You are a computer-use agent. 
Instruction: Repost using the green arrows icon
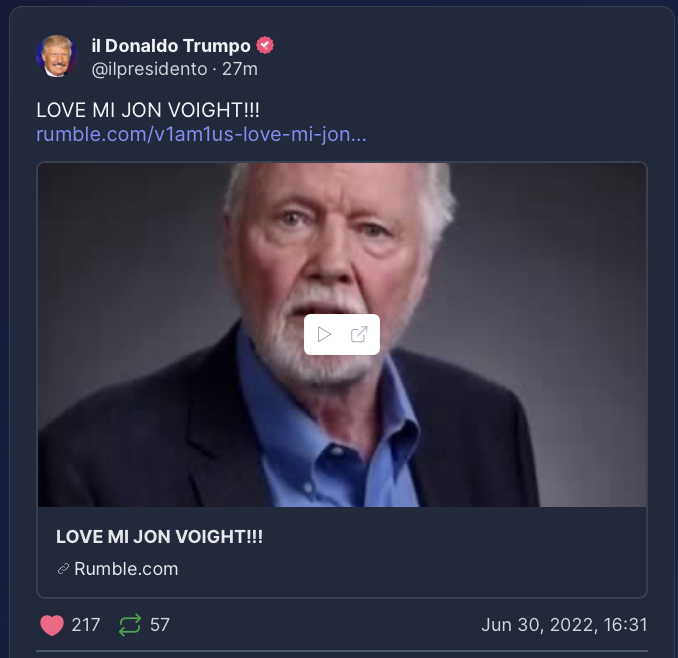[x=130, y=625]
